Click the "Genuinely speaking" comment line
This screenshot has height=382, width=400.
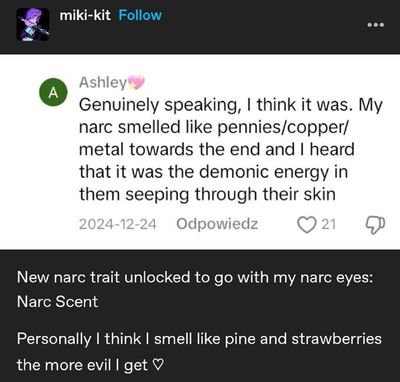coord(231,105)
